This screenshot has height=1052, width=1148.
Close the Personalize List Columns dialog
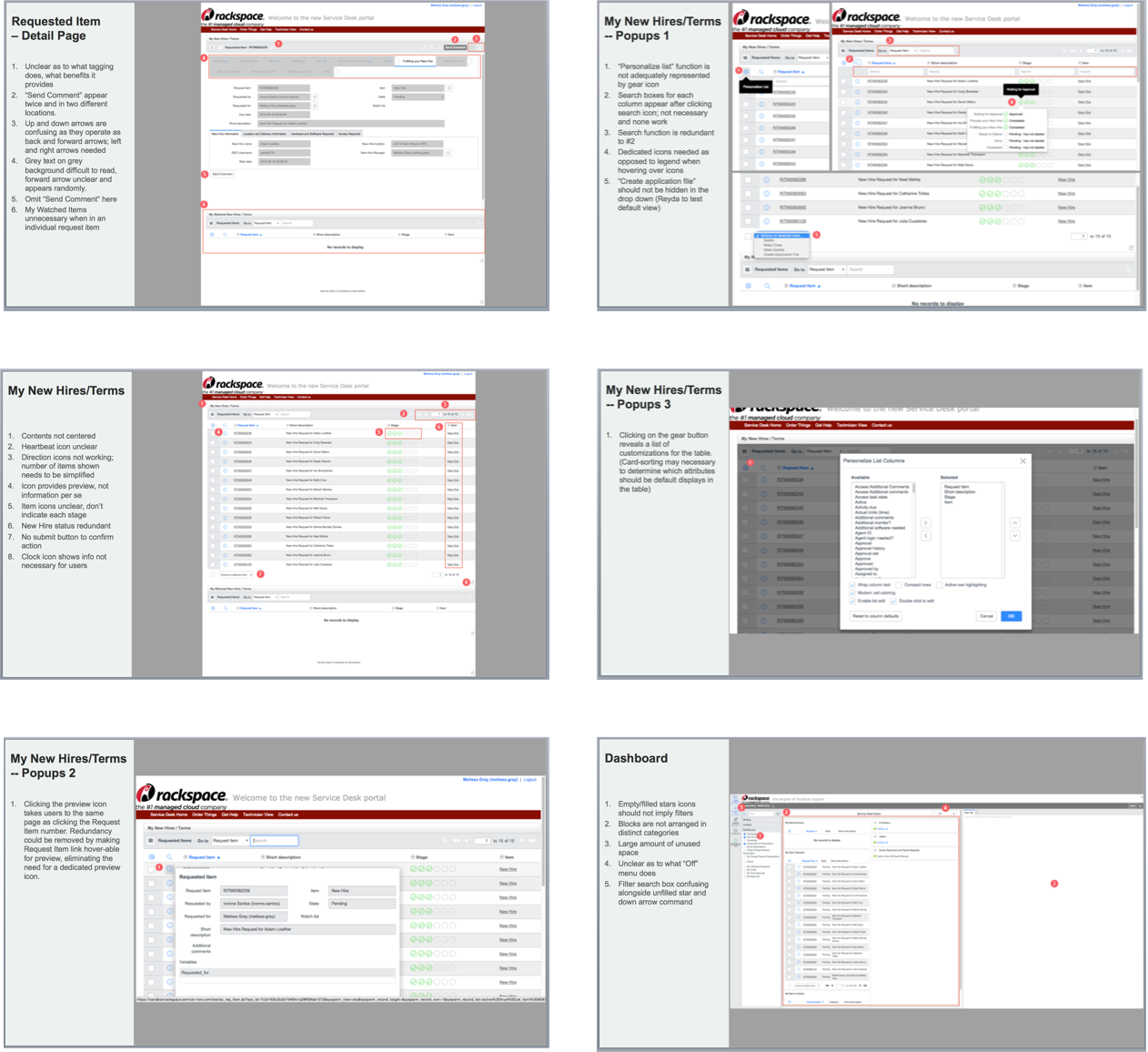point(1022,461)
